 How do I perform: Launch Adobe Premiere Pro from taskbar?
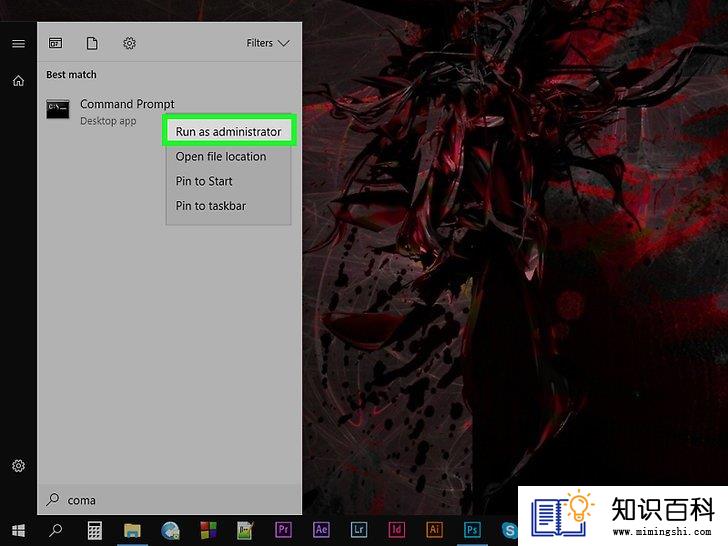point(283,530)
